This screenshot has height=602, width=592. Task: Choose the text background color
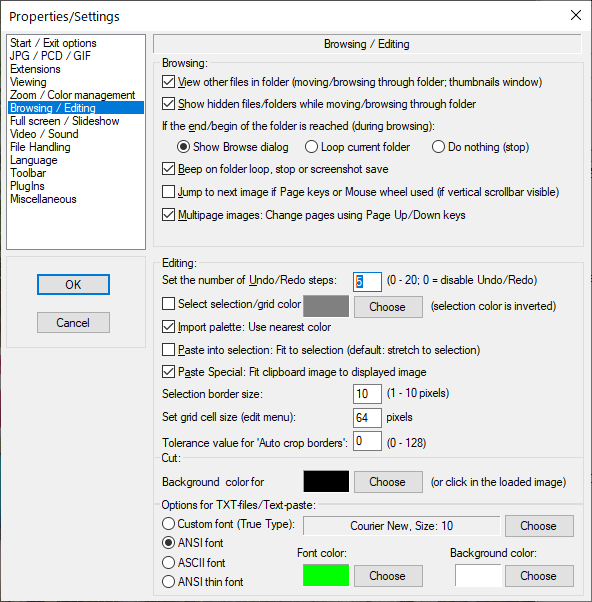(x=539, y=576)
